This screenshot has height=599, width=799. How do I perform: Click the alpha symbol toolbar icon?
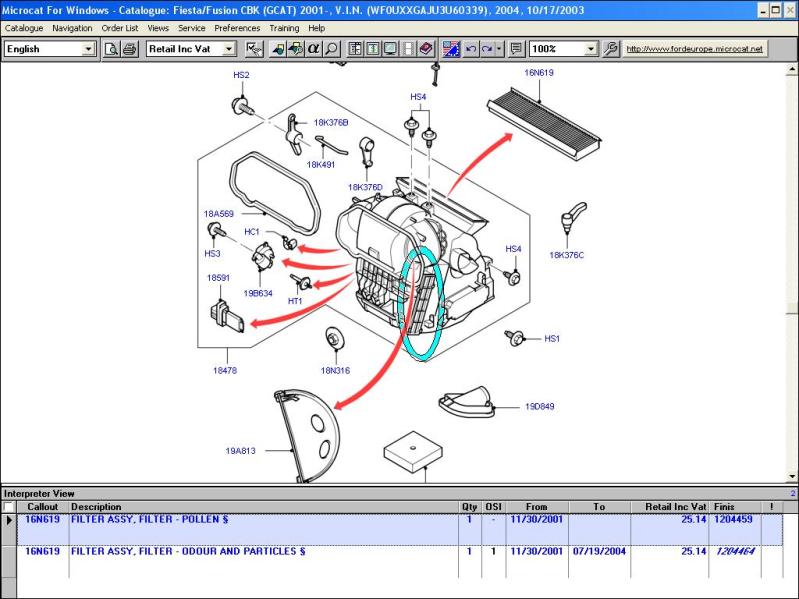point(314,48)
